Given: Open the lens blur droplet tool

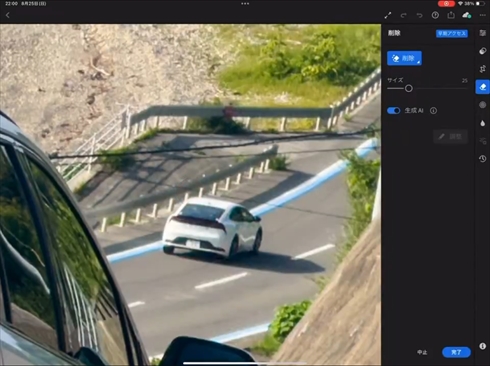Looking at the screenshot, I should [x=483, y=123].
